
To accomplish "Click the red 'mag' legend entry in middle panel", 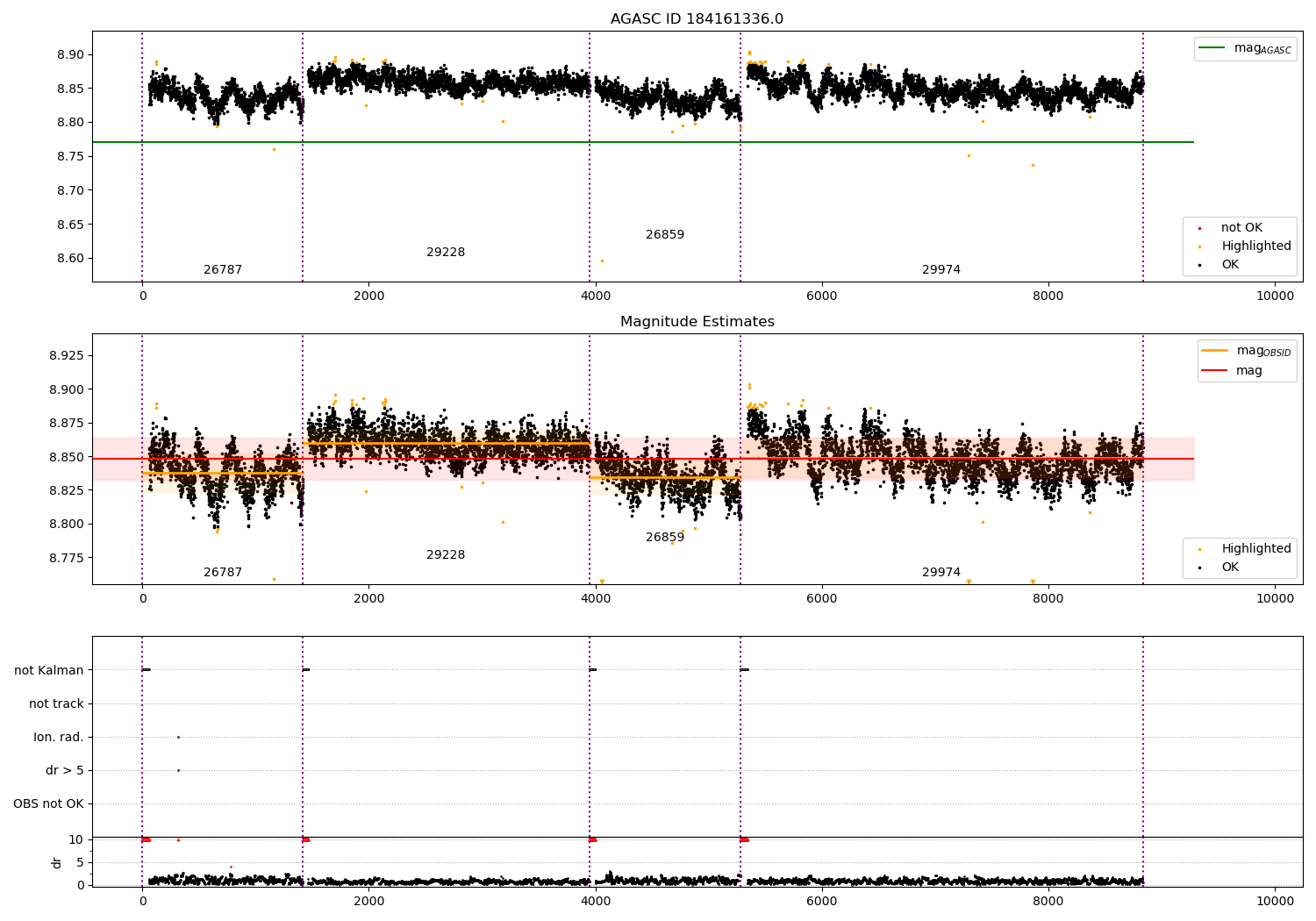I will [x=1233, y=371].
